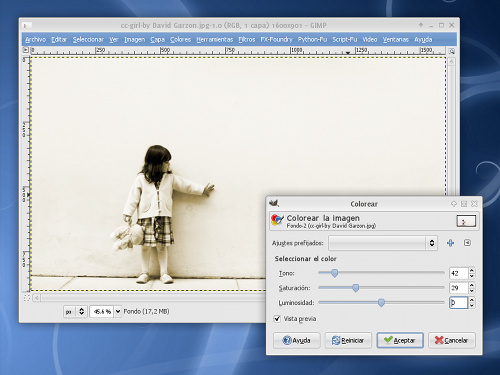This screenshot has width=500, height=375.
Task: Click the GIMP window menu icon in titlebar
Action: tap(27, 25)
